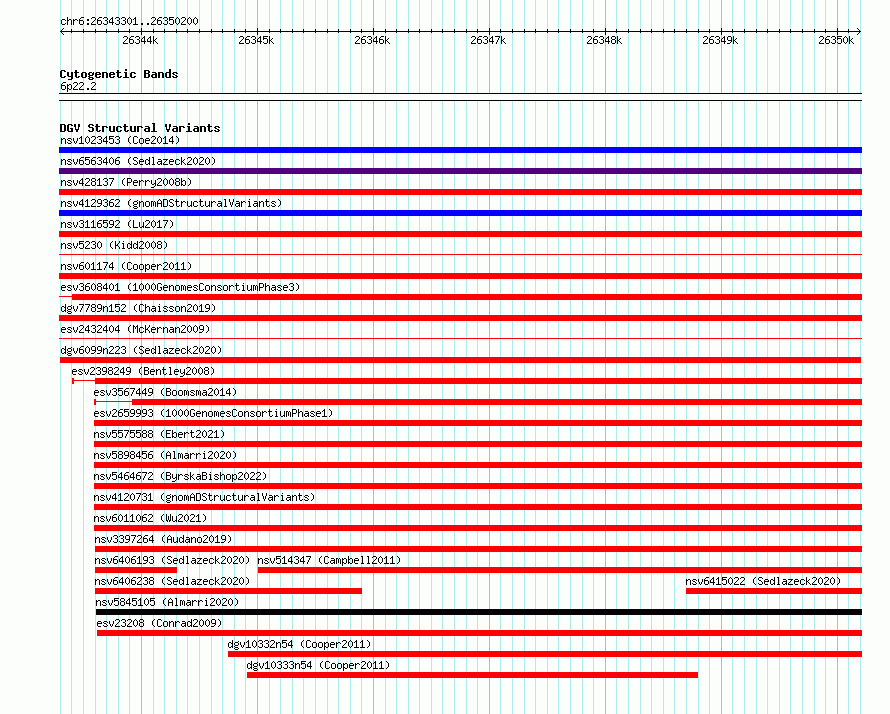Click the 26346k ruler position
890x714 pixels.
pyautogui.click(x=372, y=40)
